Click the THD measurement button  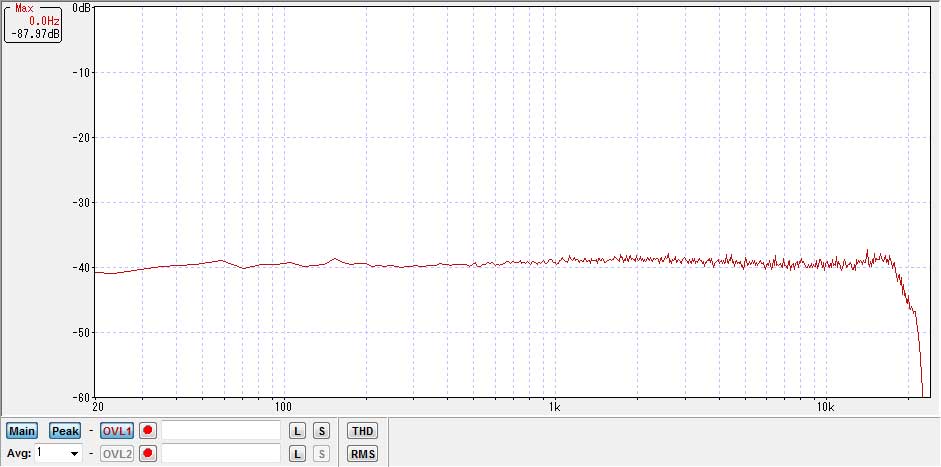[x=362, y=431]
